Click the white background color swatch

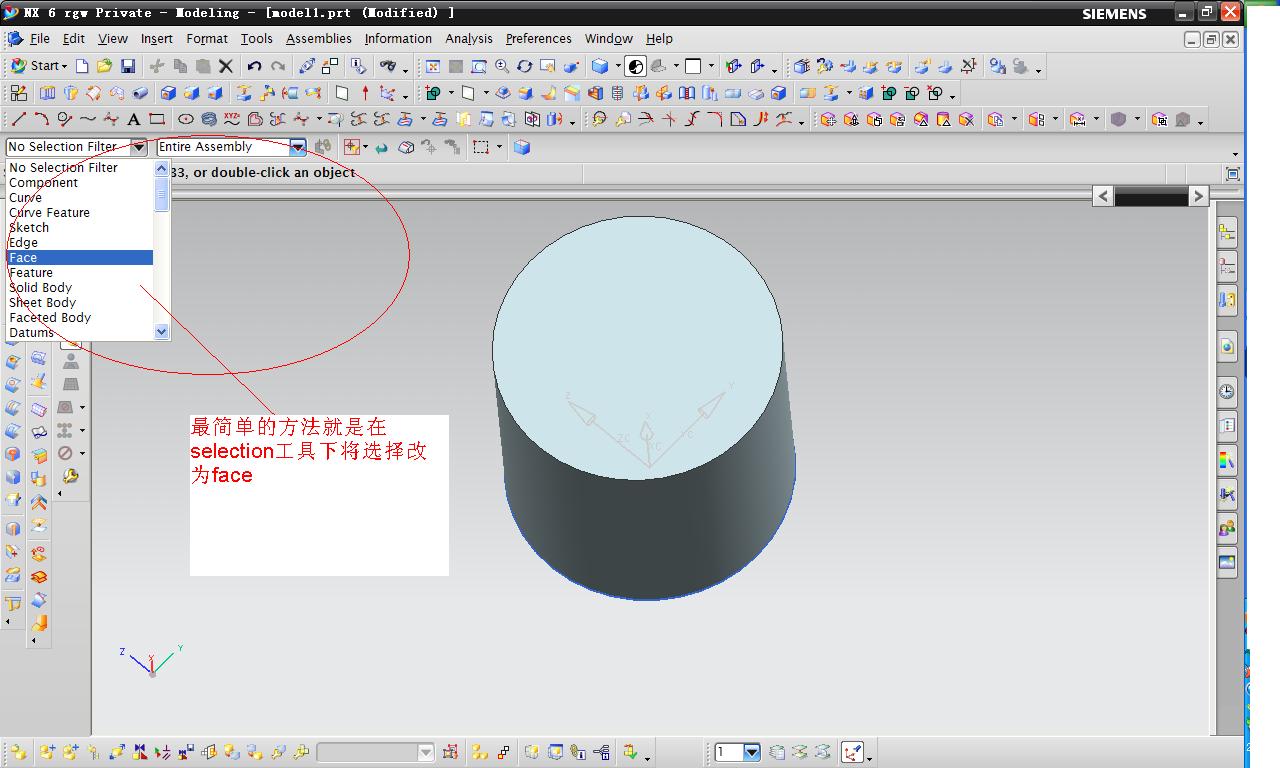coord(693,66)
